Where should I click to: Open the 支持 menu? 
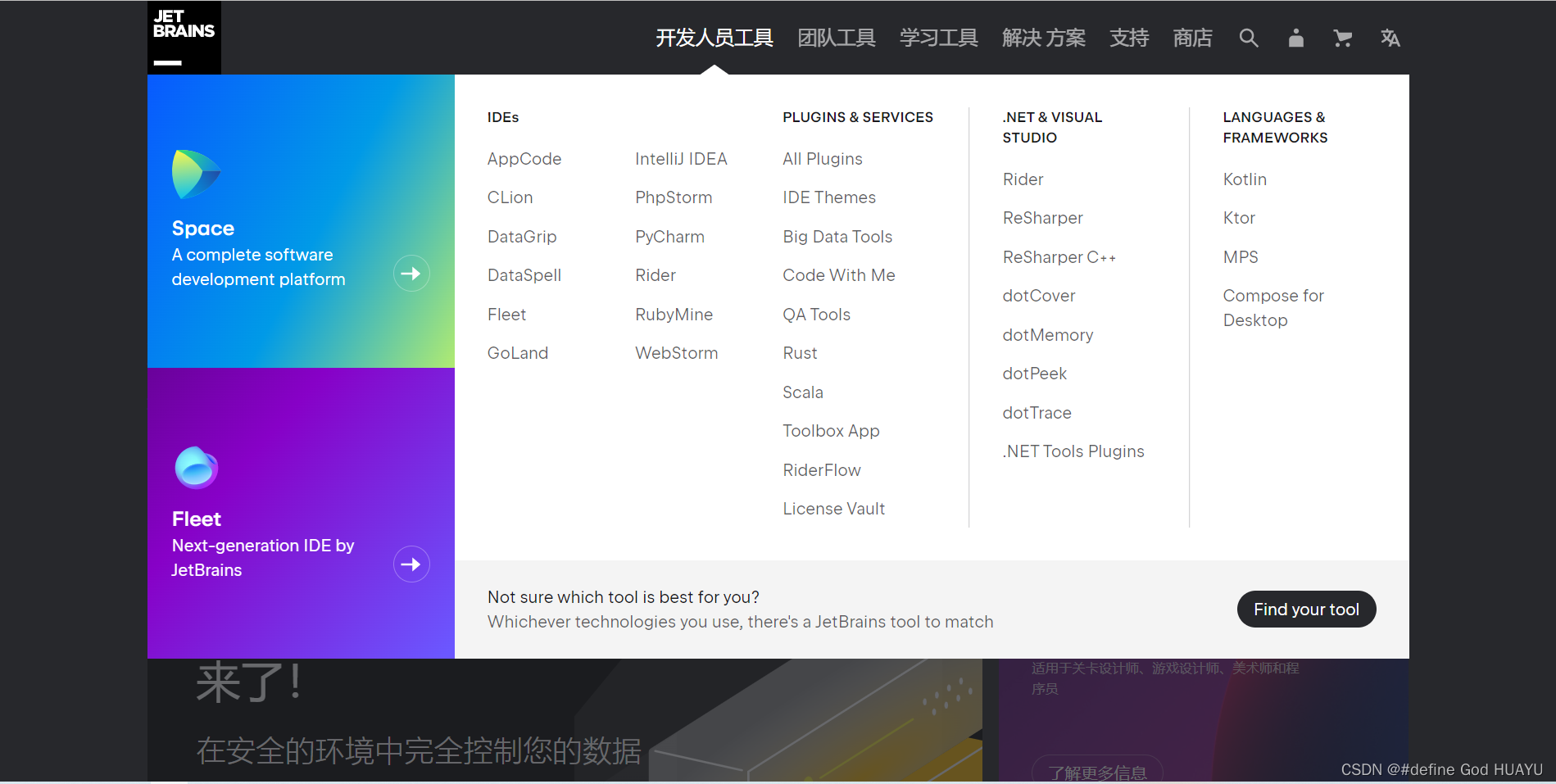pos(1129,38)
